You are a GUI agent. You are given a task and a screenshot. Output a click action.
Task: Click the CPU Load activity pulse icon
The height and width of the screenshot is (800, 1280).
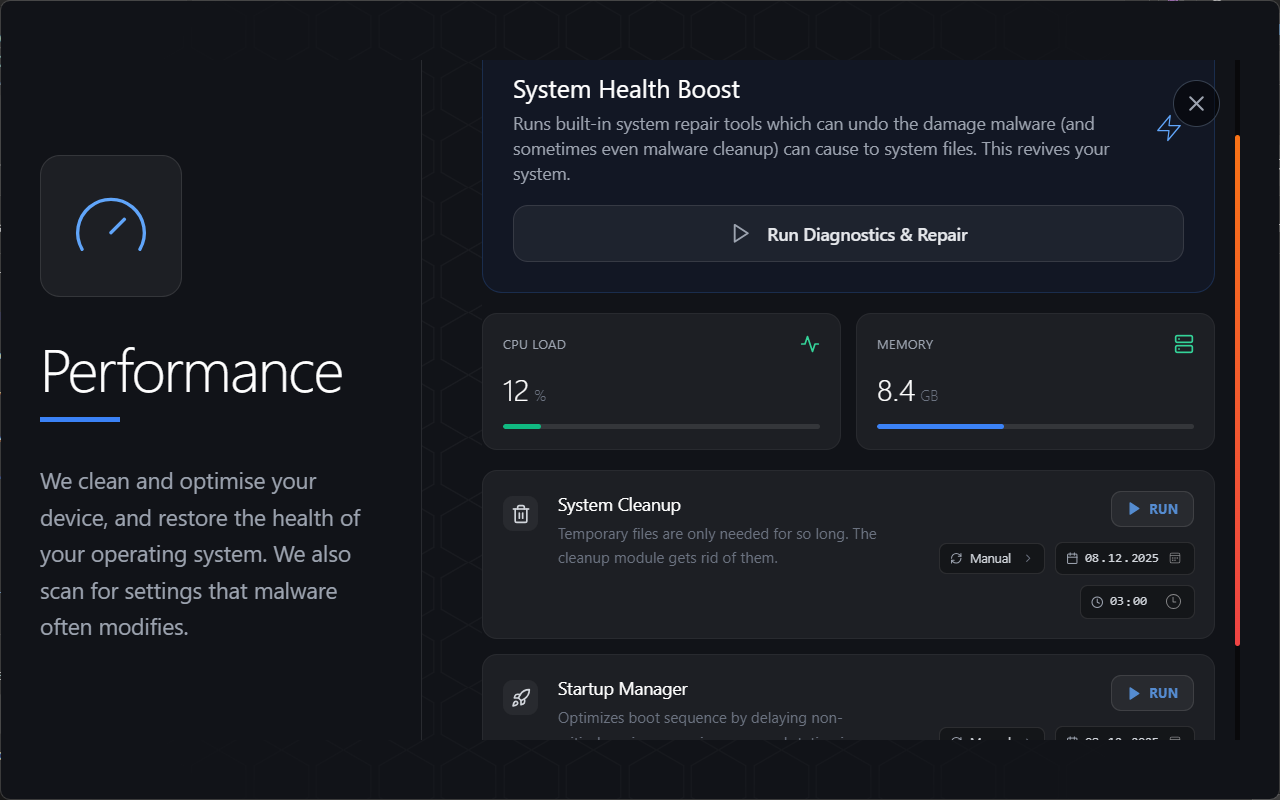[810, 344]
